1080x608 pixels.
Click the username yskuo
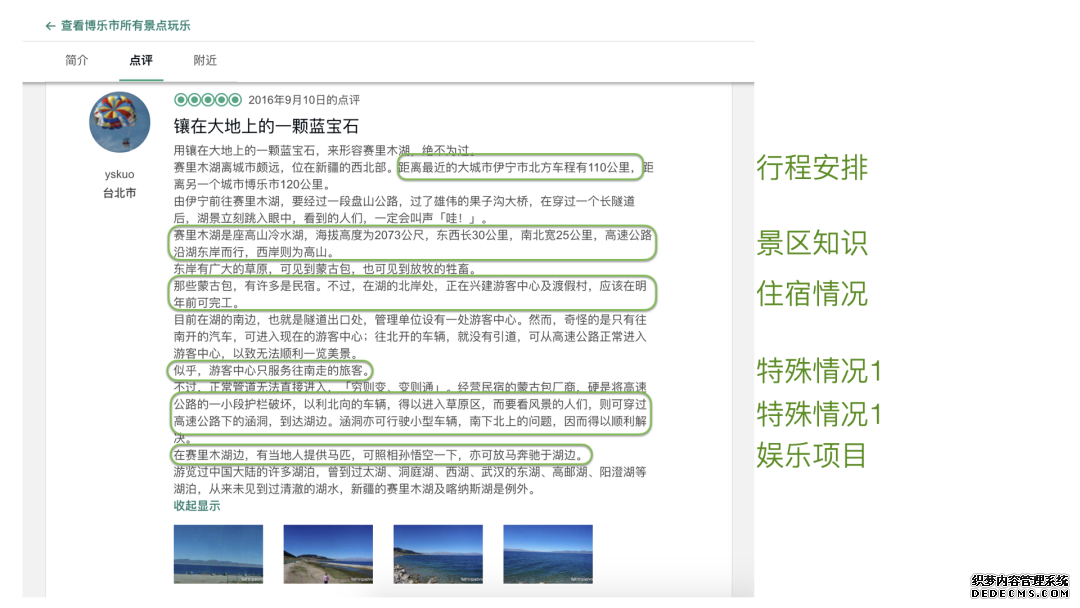pyautogui.click(x=119, y=173)
